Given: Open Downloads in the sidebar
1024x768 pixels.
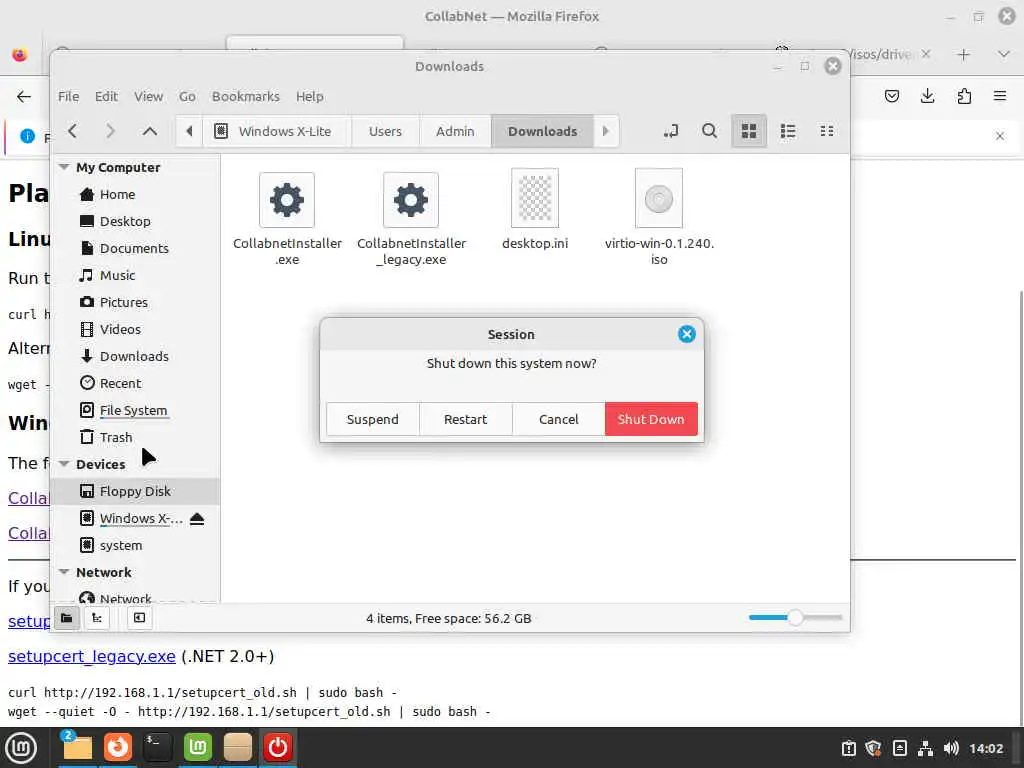Looking at the screenshot, I should point(134,356).
